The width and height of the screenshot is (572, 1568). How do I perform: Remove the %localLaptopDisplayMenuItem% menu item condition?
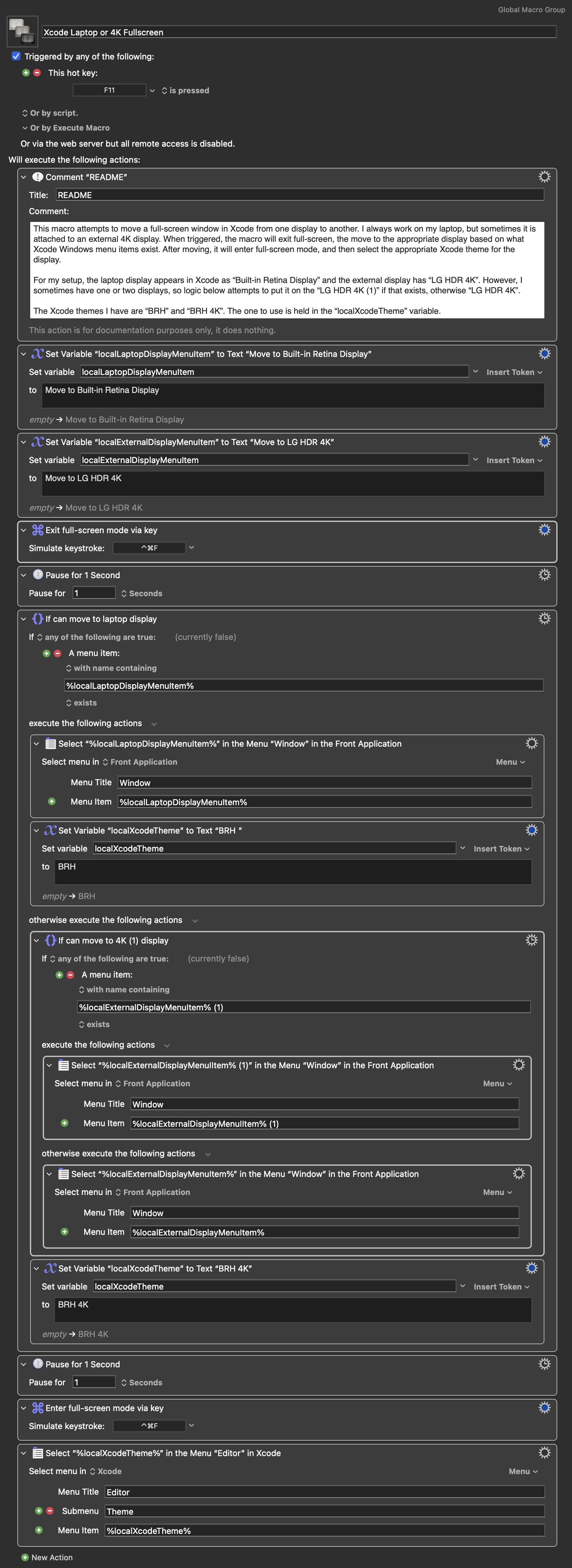[x=58, y=653]
